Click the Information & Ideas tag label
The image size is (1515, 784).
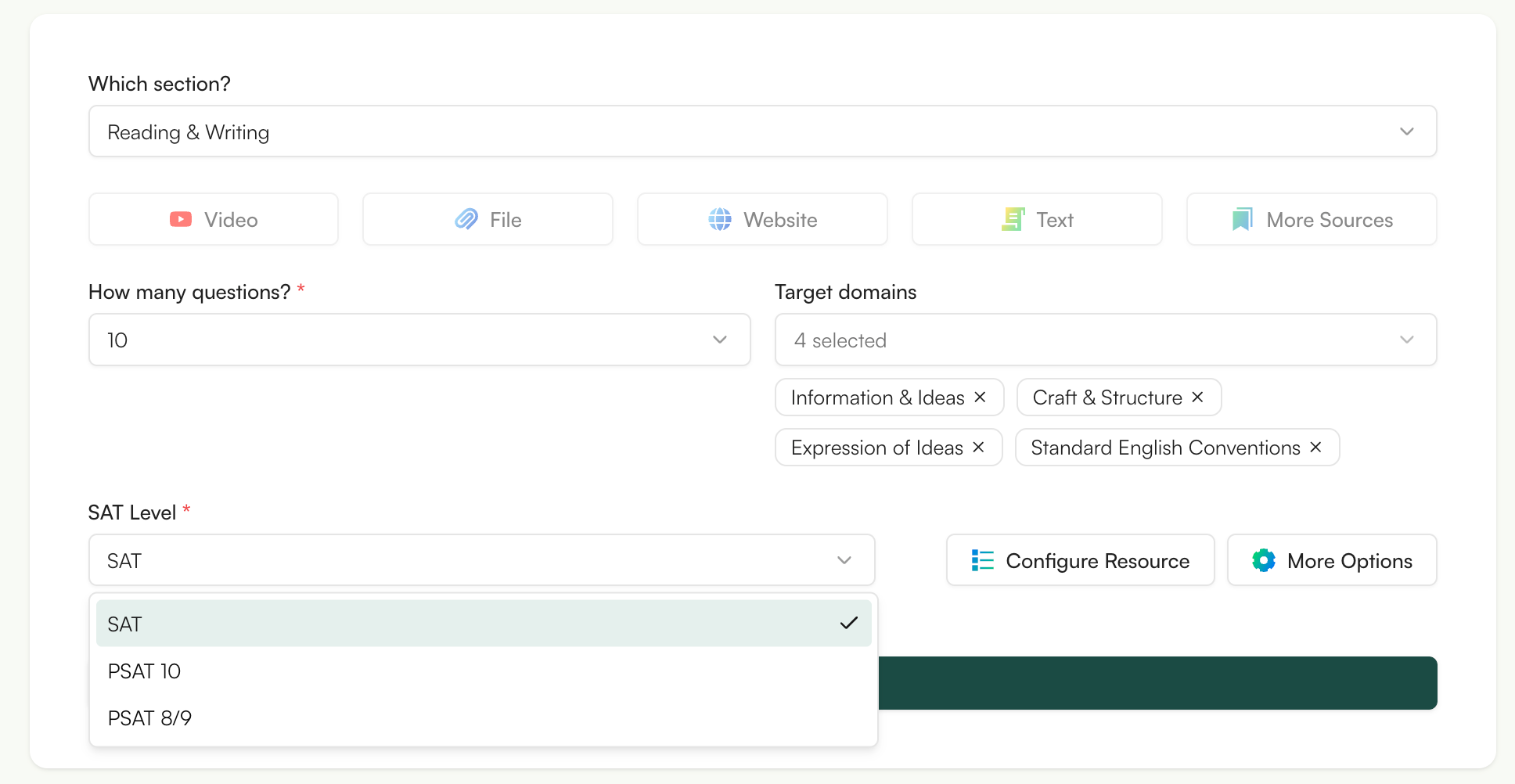[877, 397]
